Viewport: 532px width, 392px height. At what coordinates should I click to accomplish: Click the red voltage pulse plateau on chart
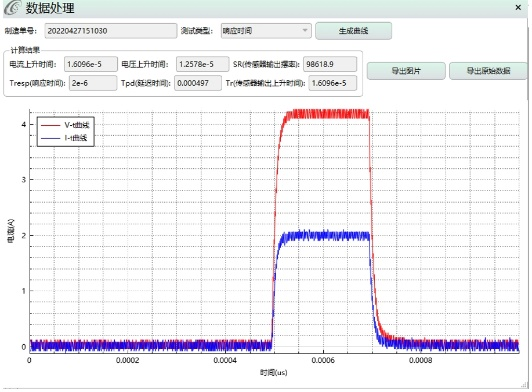point(326,114)
